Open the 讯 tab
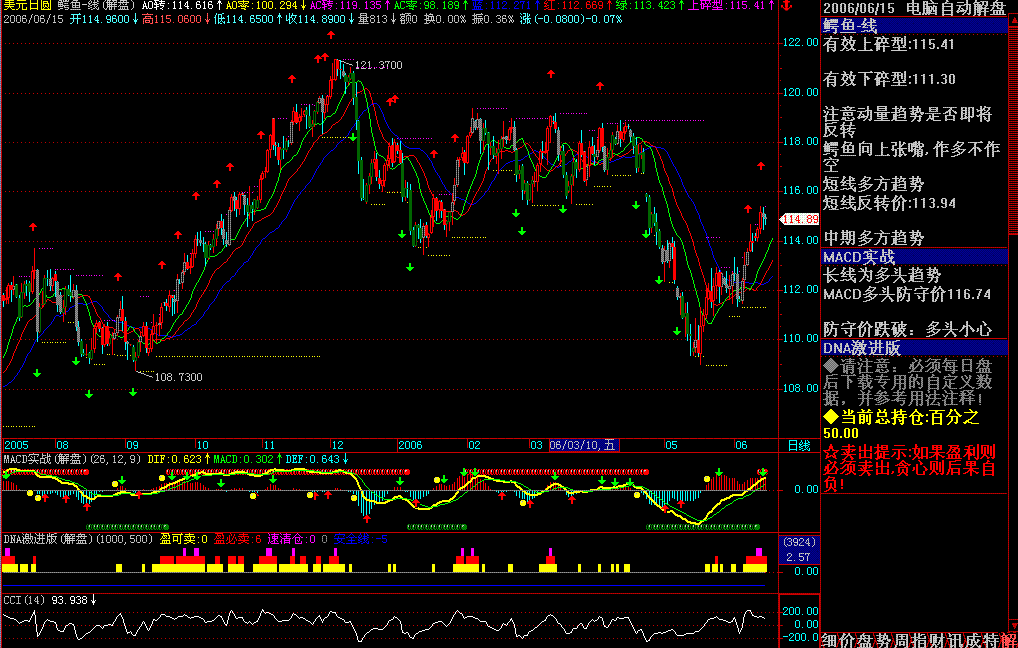Image resolution: width=1018 pixels, height=648 pixels. [x=955, y=640]
